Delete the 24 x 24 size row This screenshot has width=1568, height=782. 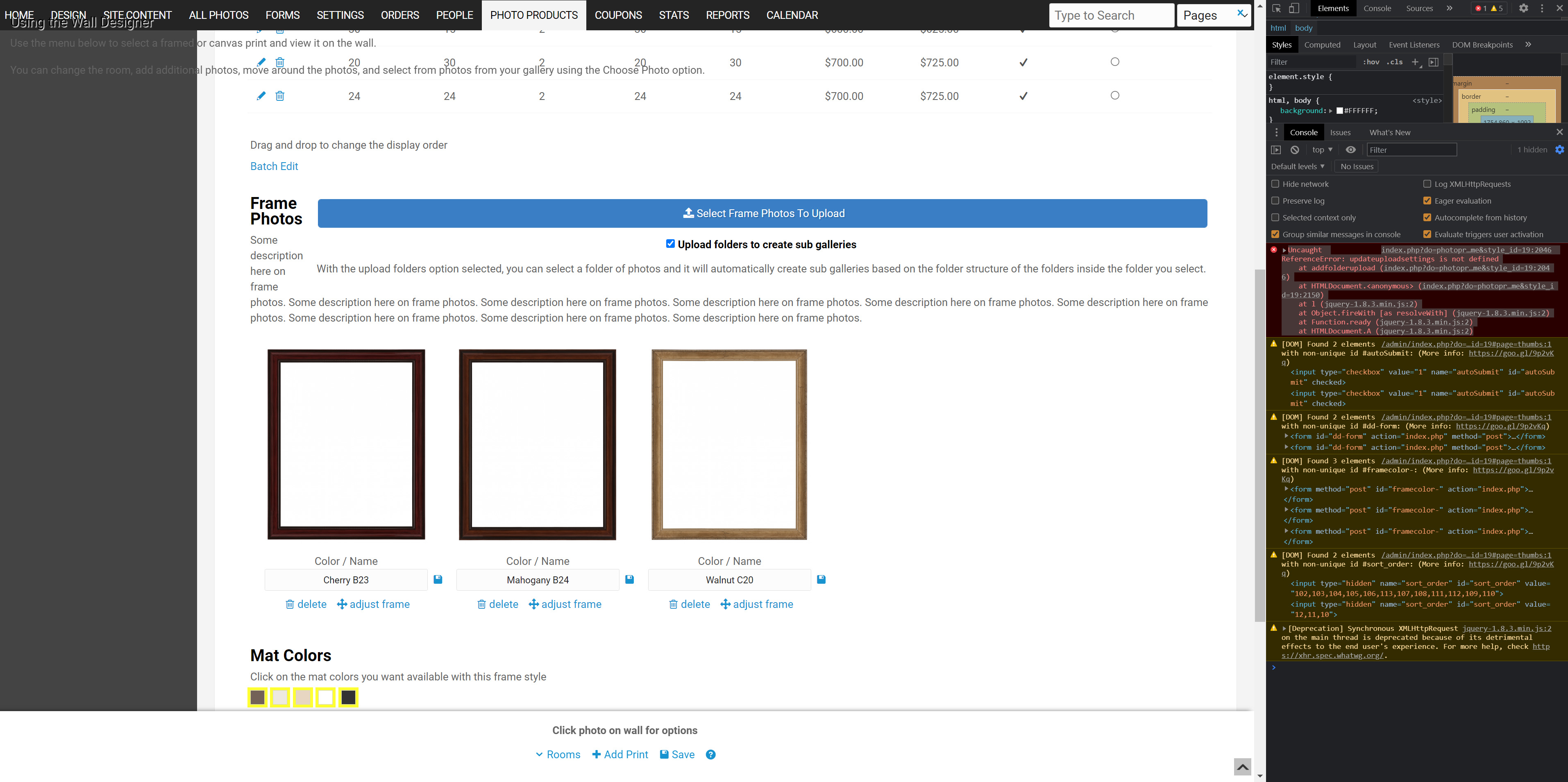click(x=280, y=95)
